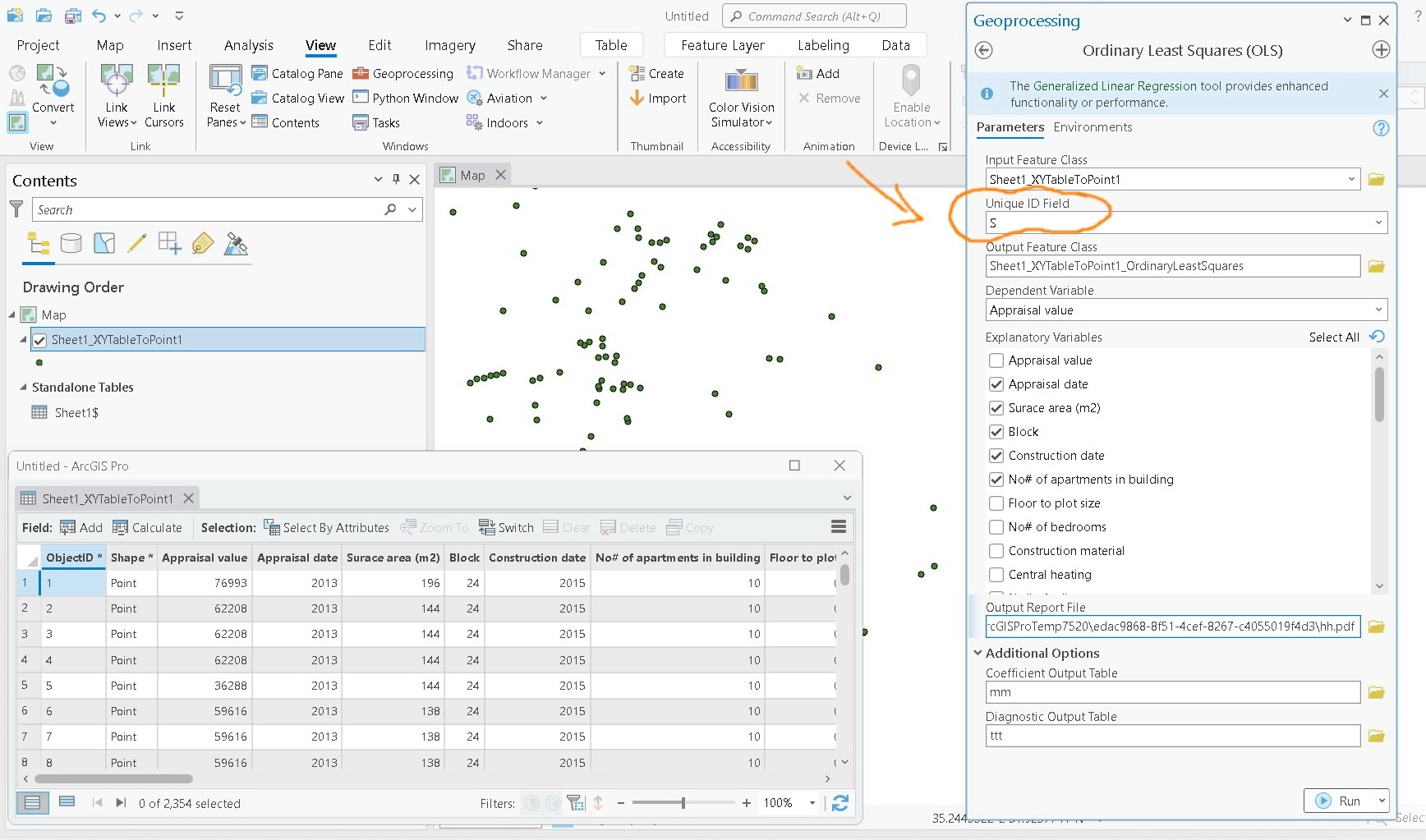Open the Unique ID Field dropdown
The image size is (1426, 840).
[1378, 223]
